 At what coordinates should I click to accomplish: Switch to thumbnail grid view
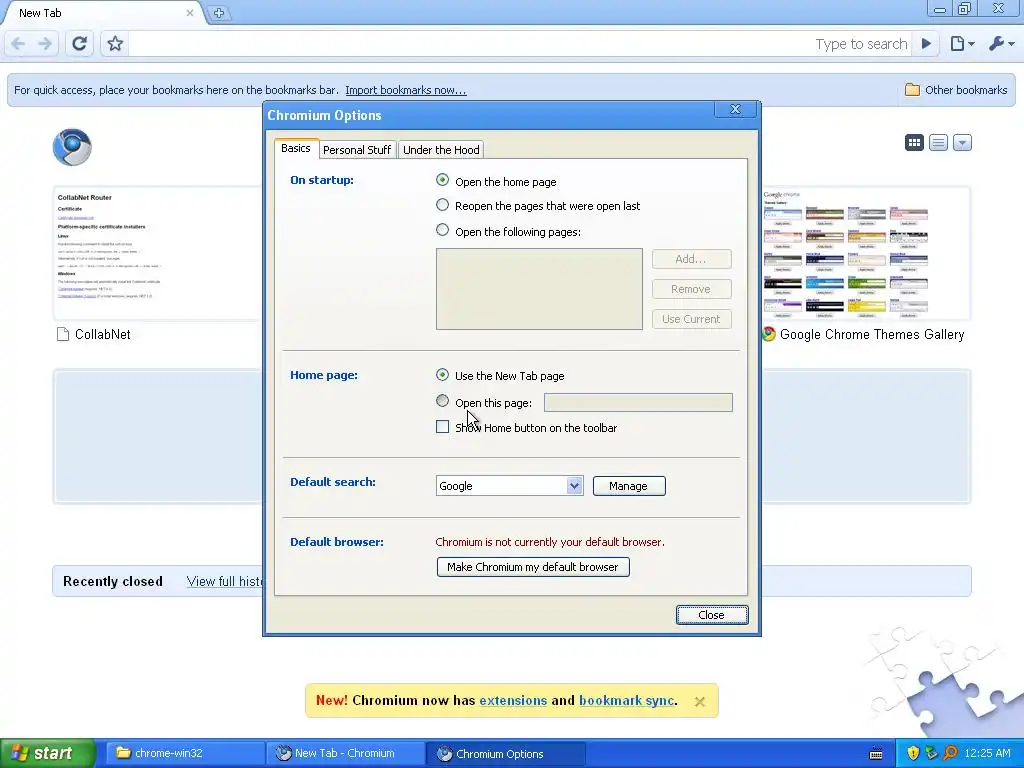pyautogui.click(x=914, y=142)
